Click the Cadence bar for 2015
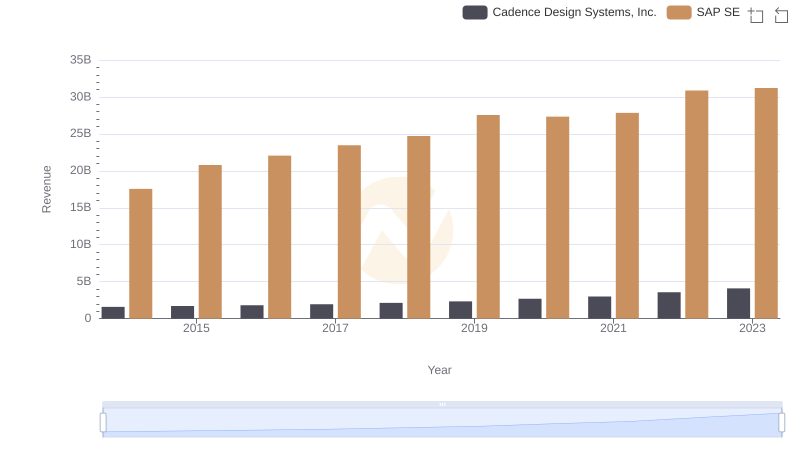The image size is (800, 461). pos(182,312)
